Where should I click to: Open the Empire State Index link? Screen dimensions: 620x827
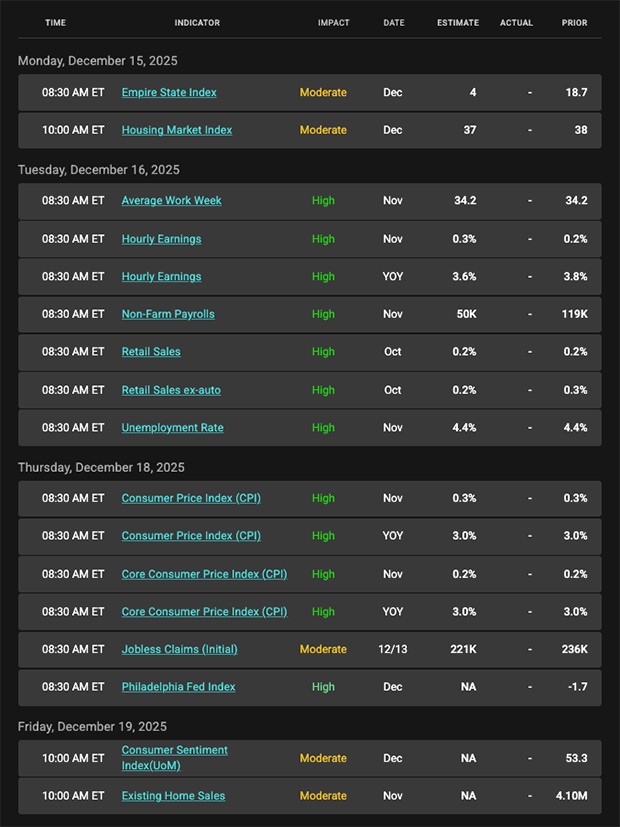169,92
